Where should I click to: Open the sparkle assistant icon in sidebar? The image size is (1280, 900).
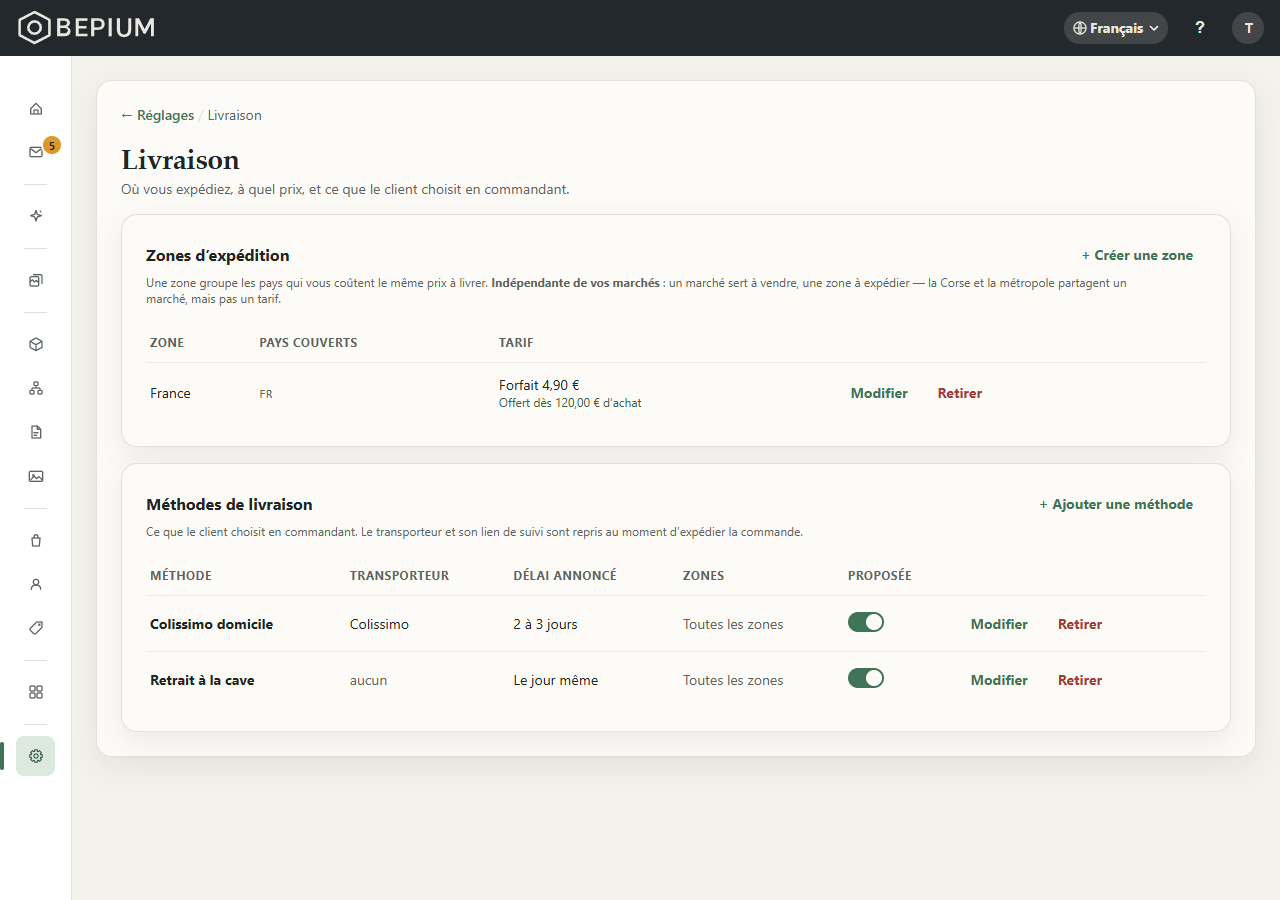pos(36,216)
